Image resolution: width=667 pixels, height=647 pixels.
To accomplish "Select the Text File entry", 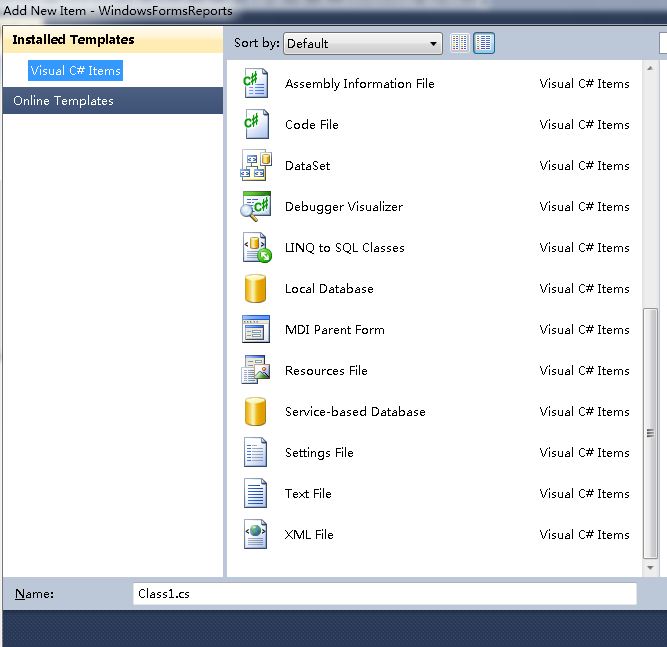I will [x=308, y=493].
